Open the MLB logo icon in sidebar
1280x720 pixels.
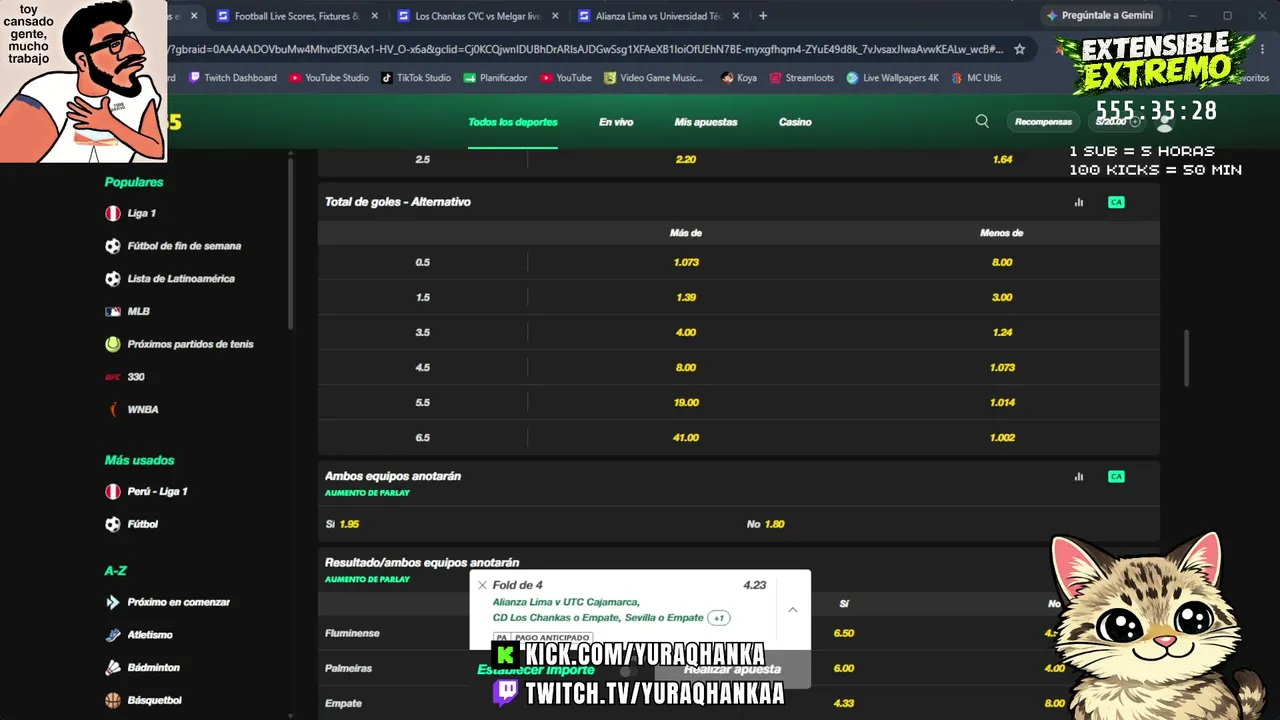point(113,311)
